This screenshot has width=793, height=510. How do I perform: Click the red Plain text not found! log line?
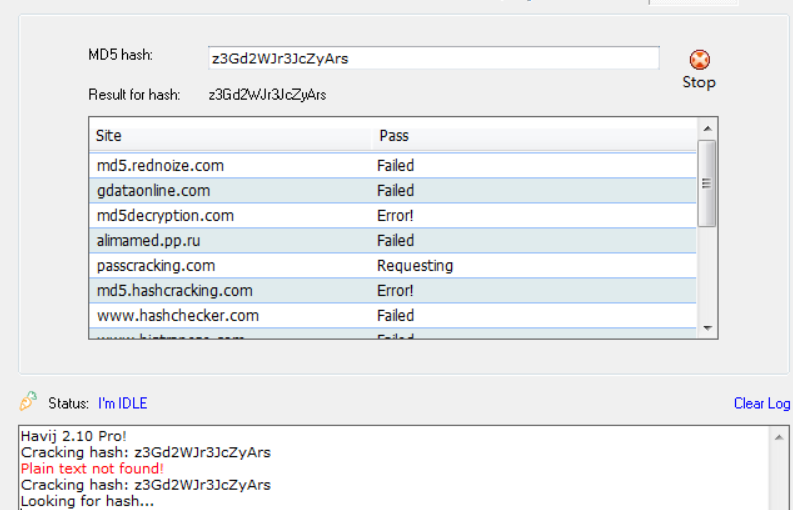point(92,469)
